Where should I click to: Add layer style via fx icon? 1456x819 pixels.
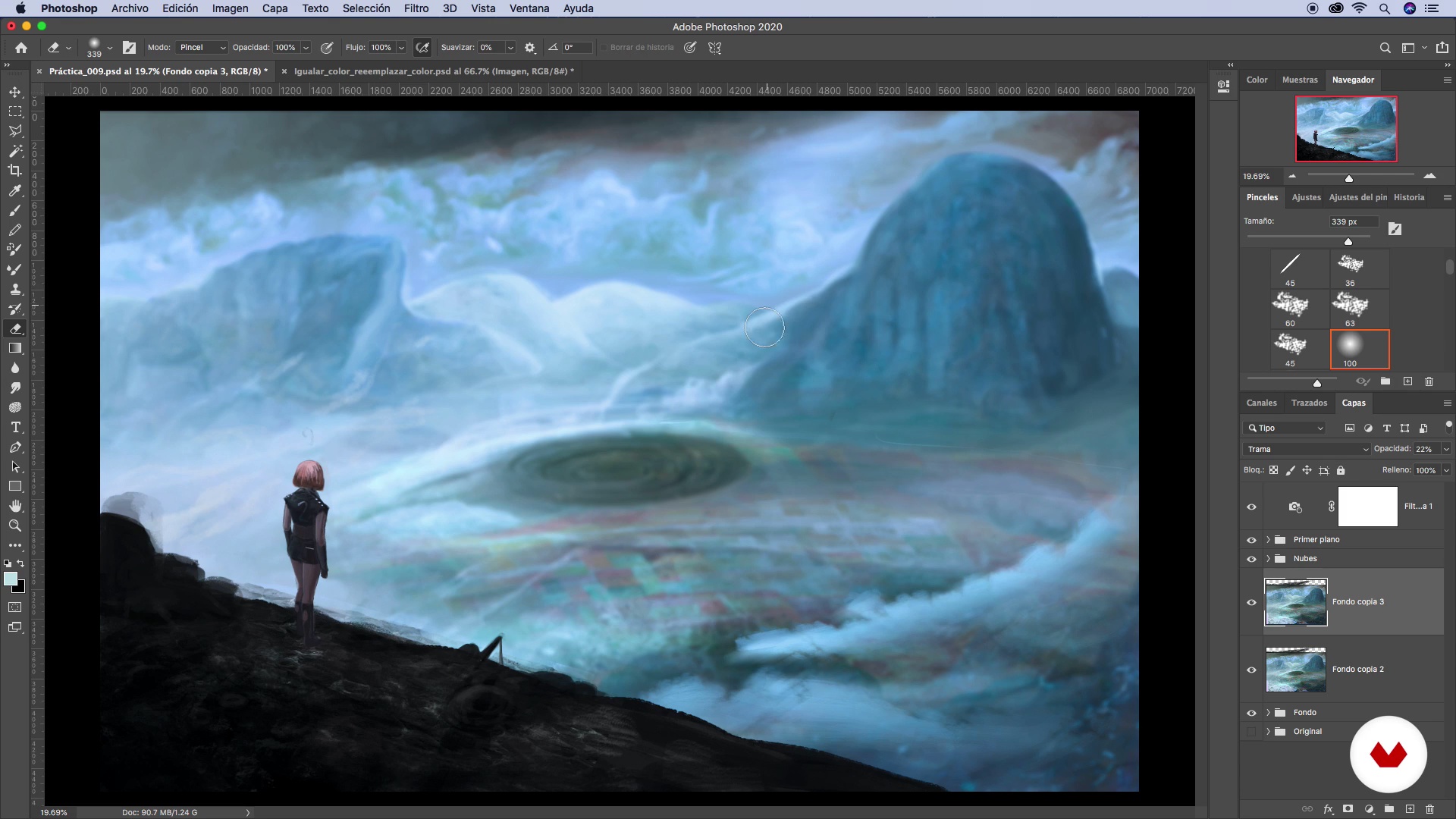pyautogui.click(x=1329, y=809)
